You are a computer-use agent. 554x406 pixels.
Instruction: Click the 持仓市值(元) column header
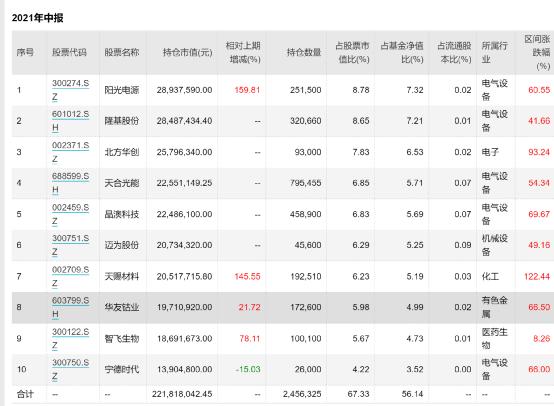(187, 53)
